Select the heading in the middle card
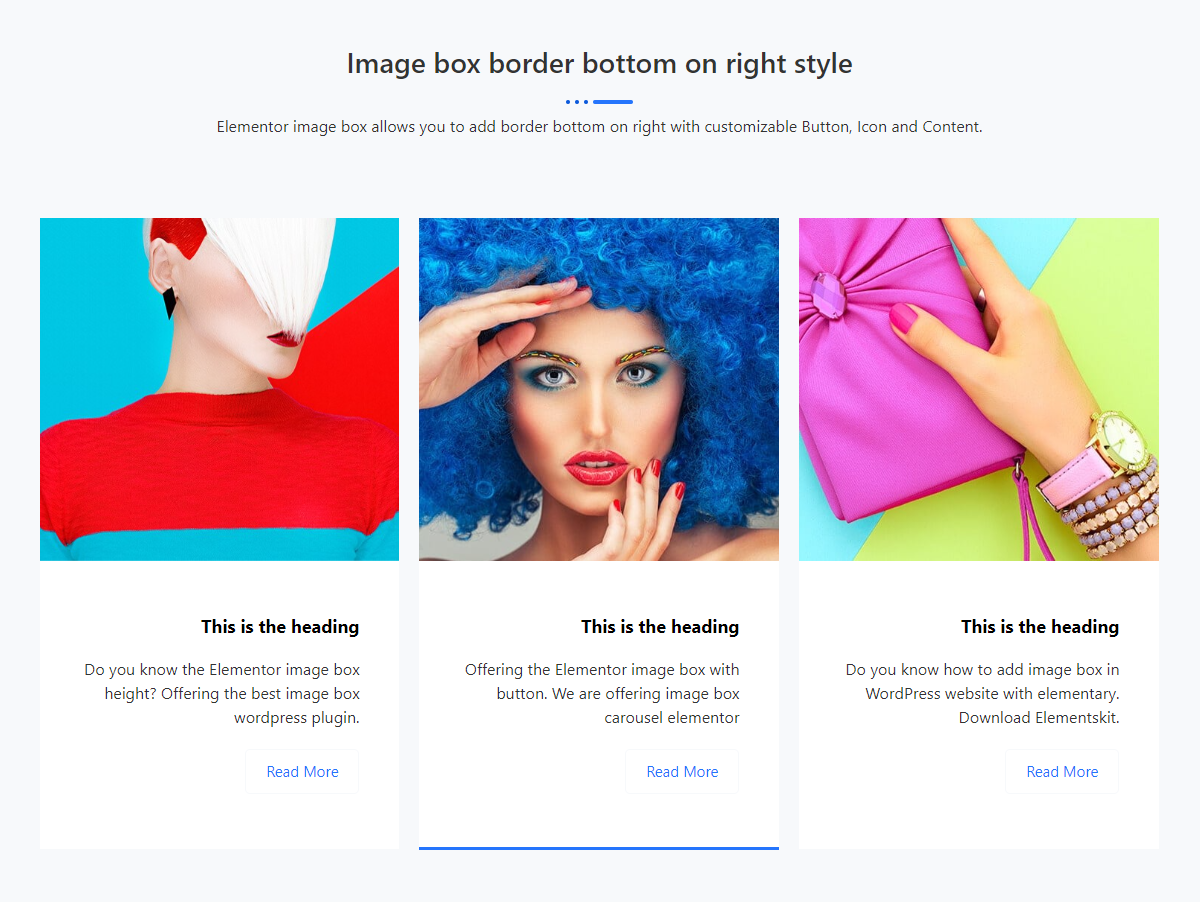The height and width of the screenshot is (902, 1200). click(660, 627)
